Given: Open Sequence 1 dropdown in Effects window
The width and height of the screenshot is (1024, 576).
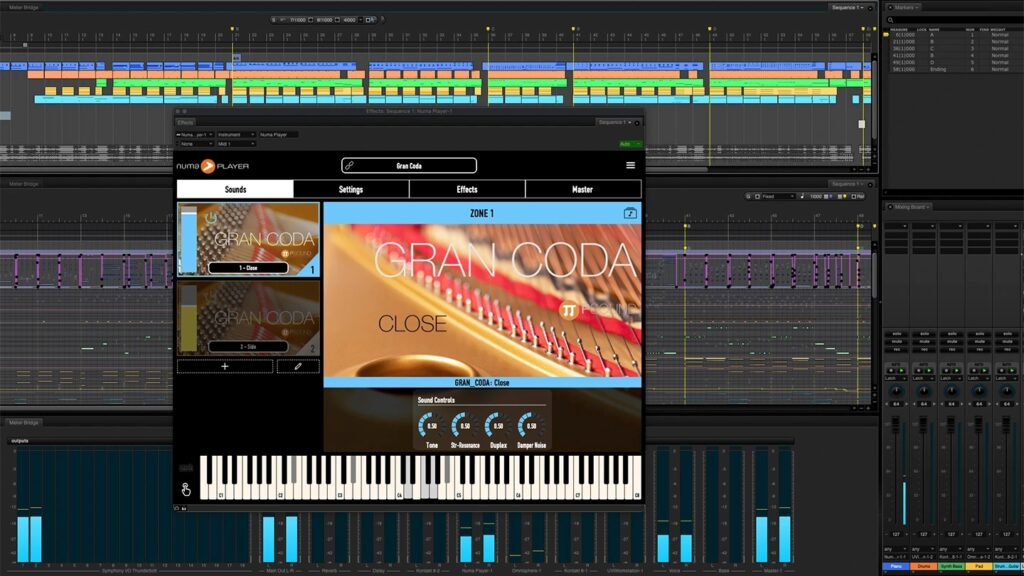Looking at the screenshot, I should tap(615, 122).
